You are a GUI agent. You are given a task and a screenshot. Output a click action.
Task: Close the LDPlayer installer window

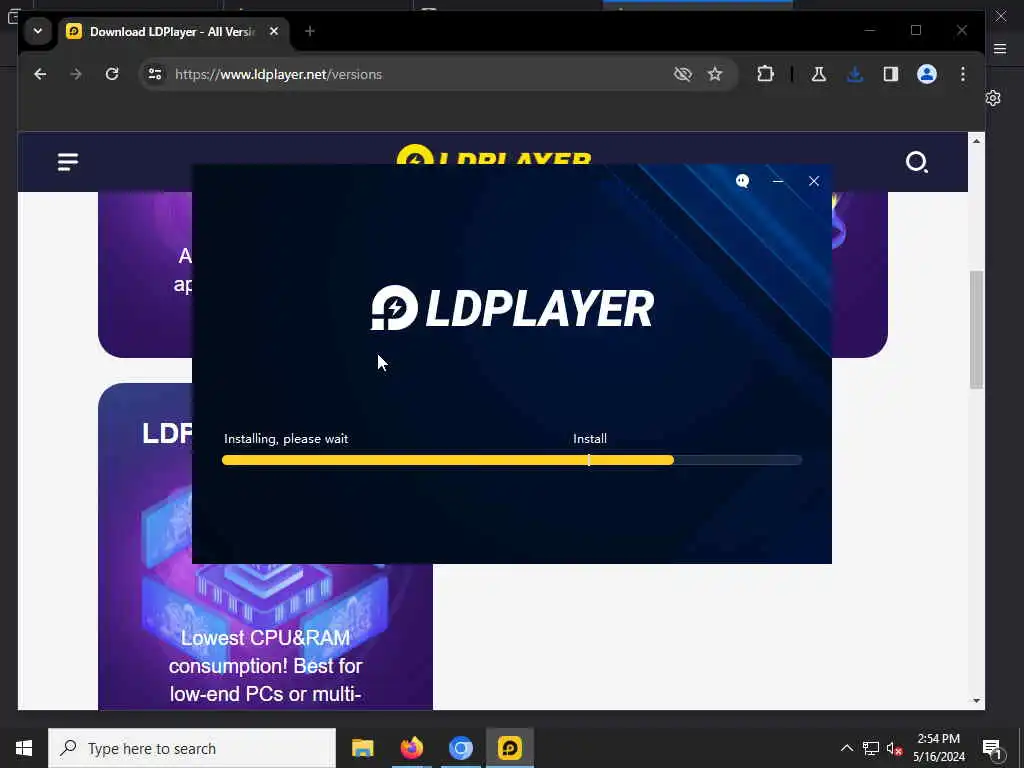pos(814,181)
